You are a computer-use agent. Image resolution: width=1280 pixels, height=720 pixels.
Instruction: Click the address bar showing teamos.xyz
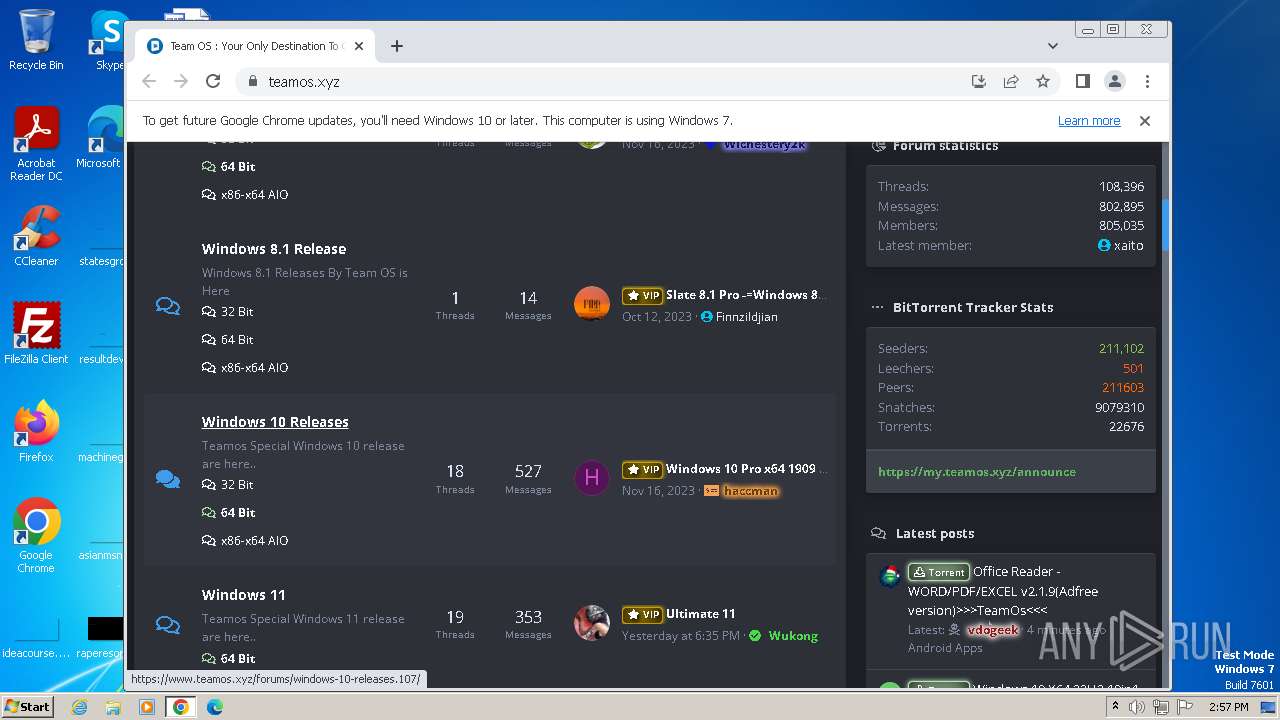click(x=600, y=82)
